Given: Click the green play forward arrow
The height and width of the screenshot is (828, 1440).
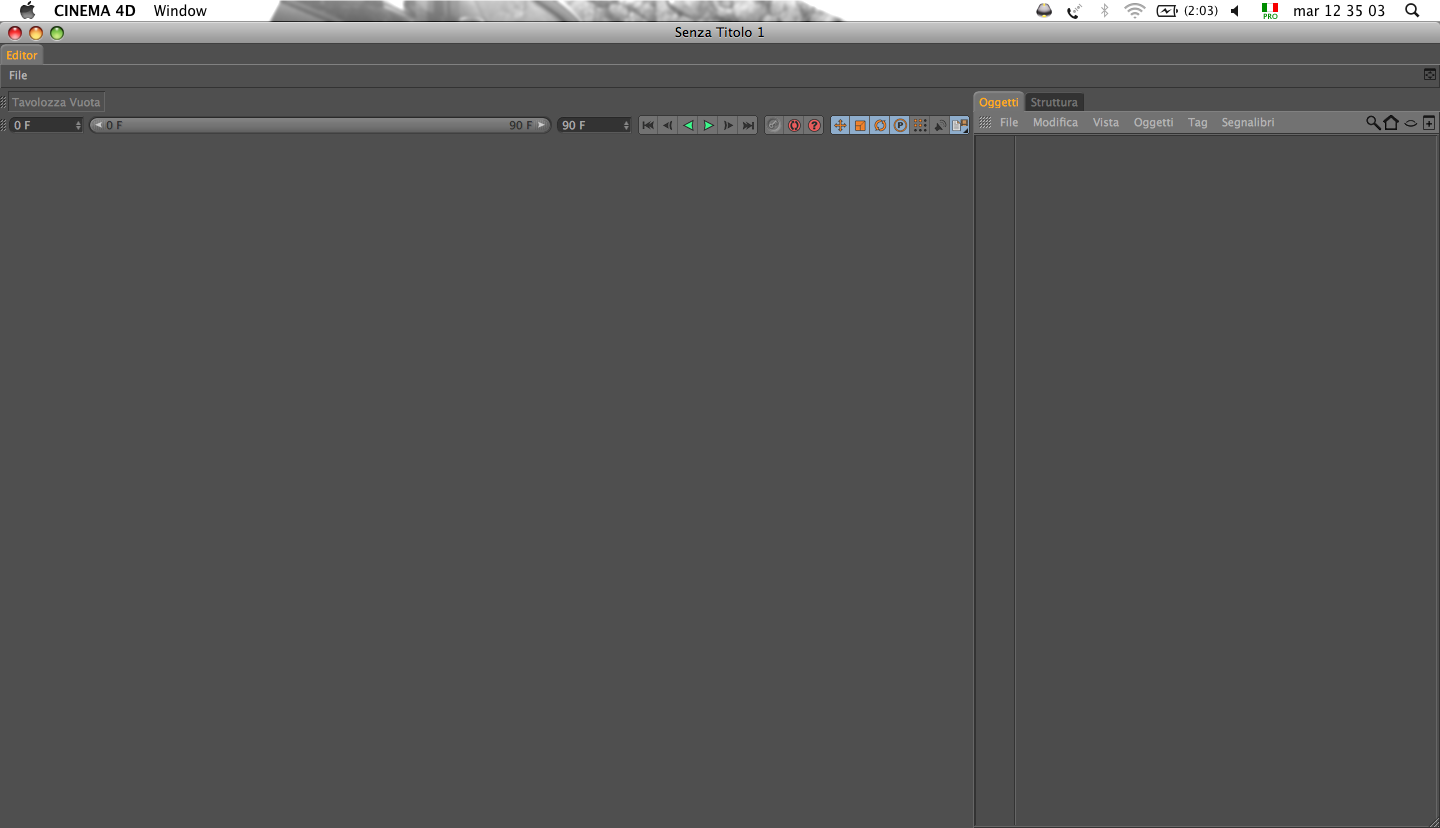Looking at the screenshot, I should coord(708,125).
